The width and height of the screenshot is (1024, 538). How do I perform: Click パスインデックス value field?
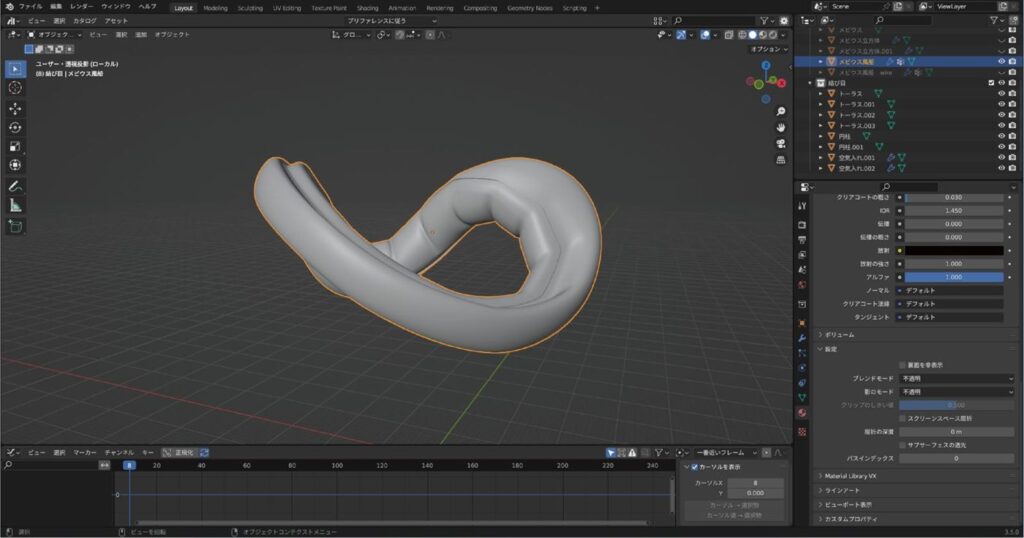coord(957,458)
